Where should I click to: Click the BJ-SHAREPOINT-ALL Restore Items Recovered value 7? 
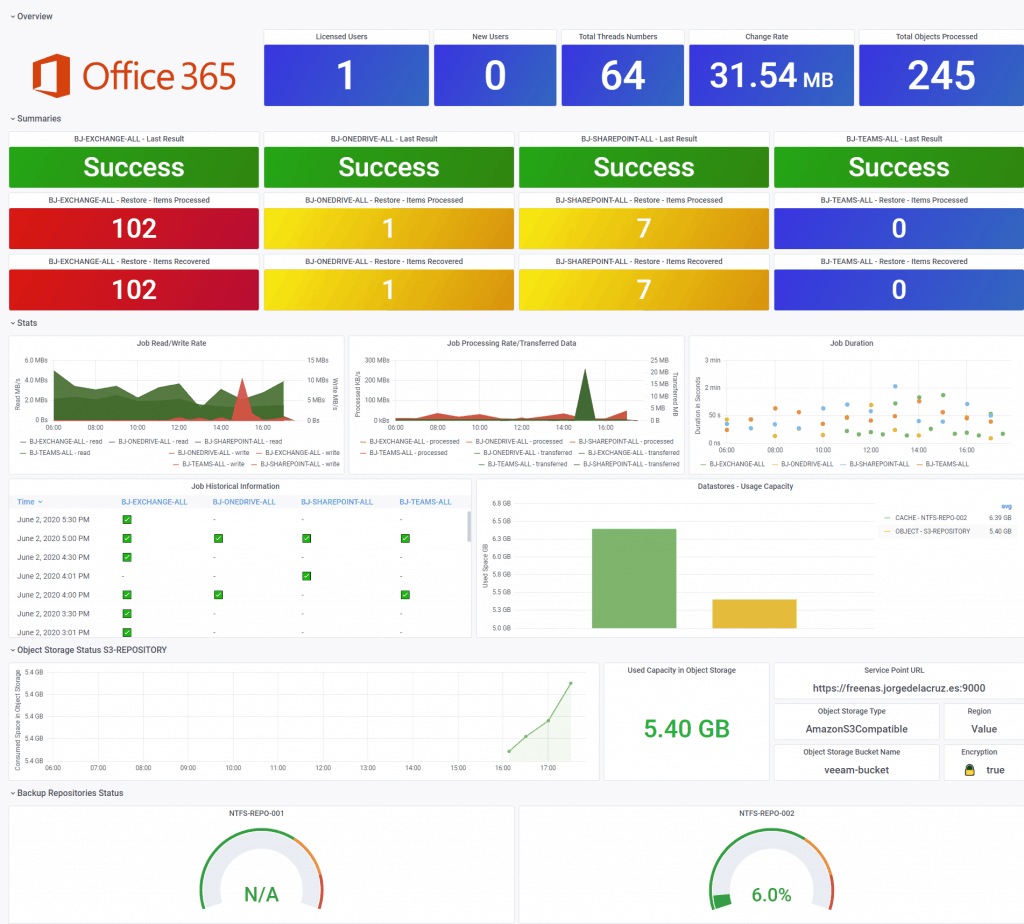coord(644,290)
